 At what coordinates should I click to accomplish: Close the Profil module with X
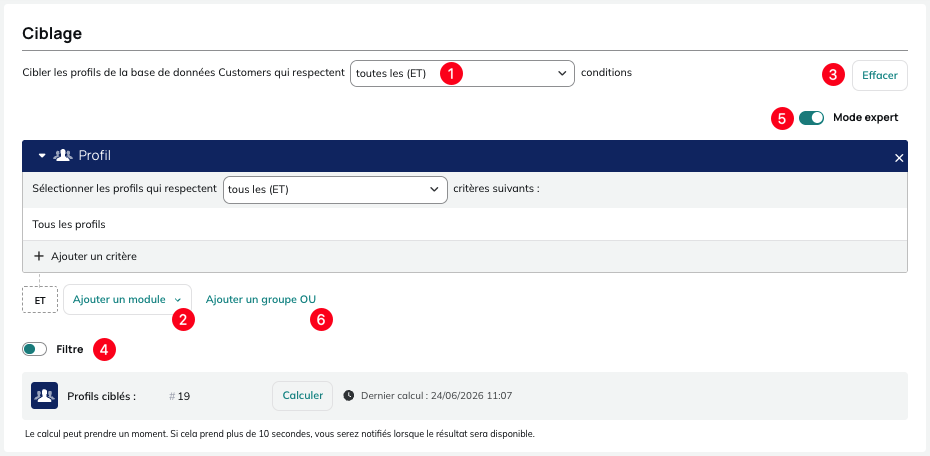tap(899, 158)
